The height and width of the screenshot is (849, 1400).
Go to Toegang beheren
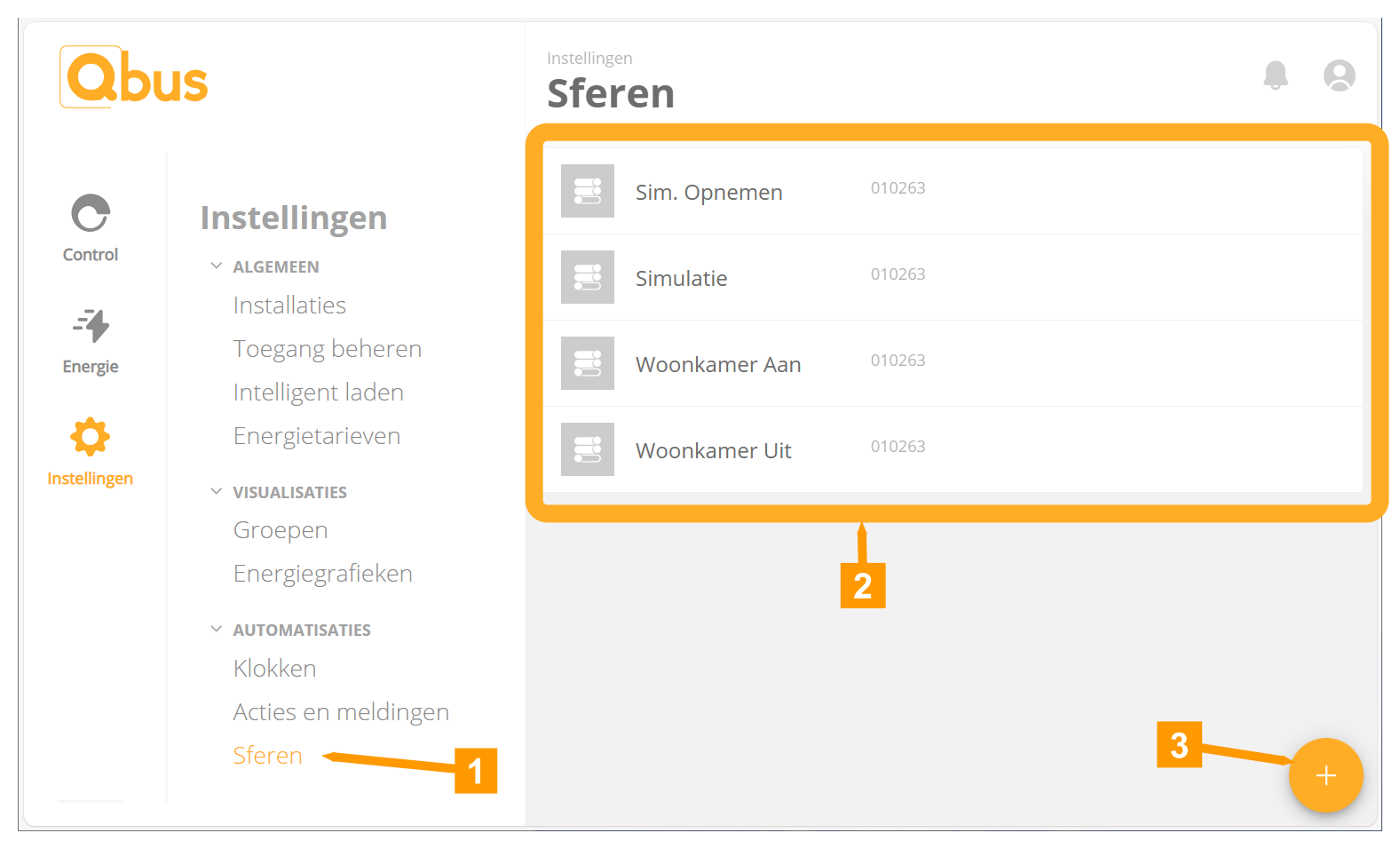[327, 349]
